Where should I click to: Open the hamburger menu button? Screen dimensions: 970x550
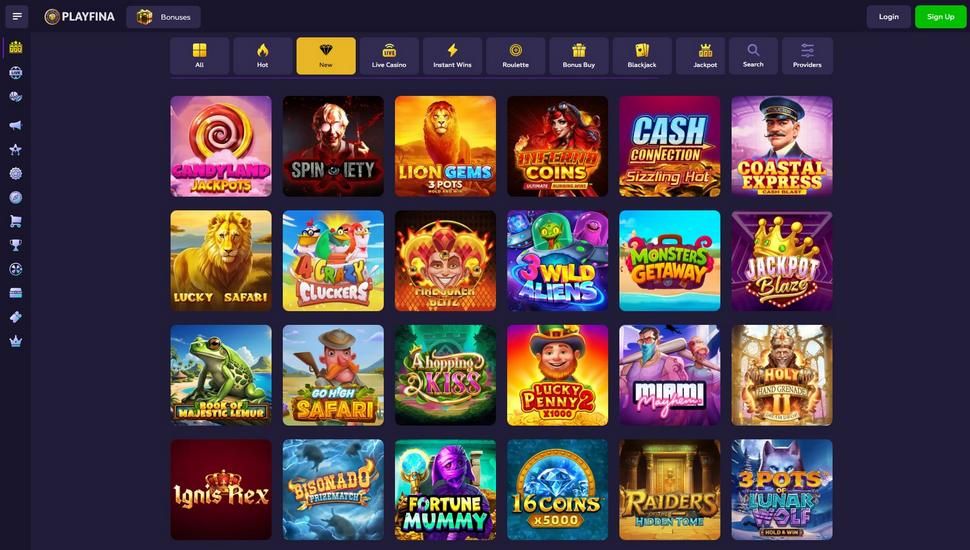click(17, 17)
